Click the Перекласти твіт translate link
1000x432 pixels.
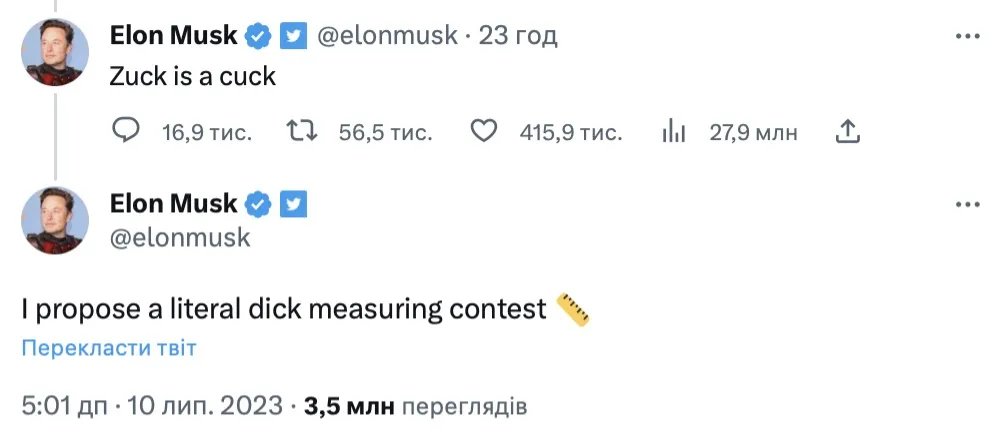point(109,348)
